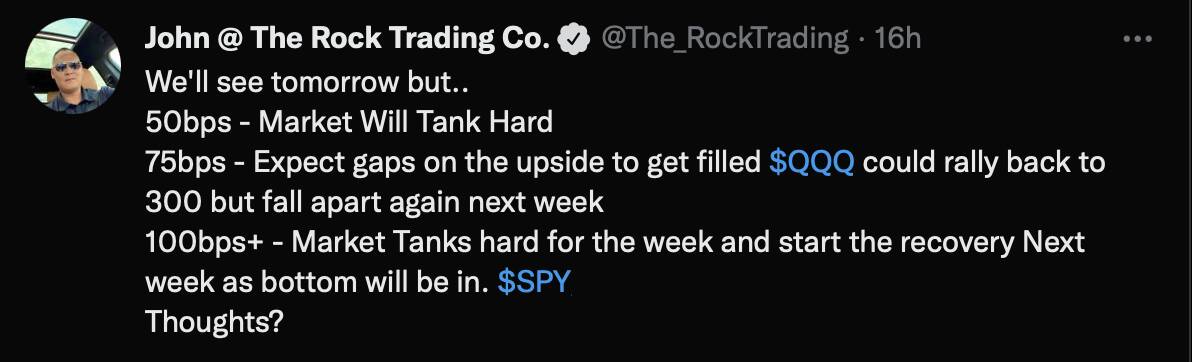Click '300 but fall apart again next week'
This screenshot has width=1192, height=362.
click(374, 202)
